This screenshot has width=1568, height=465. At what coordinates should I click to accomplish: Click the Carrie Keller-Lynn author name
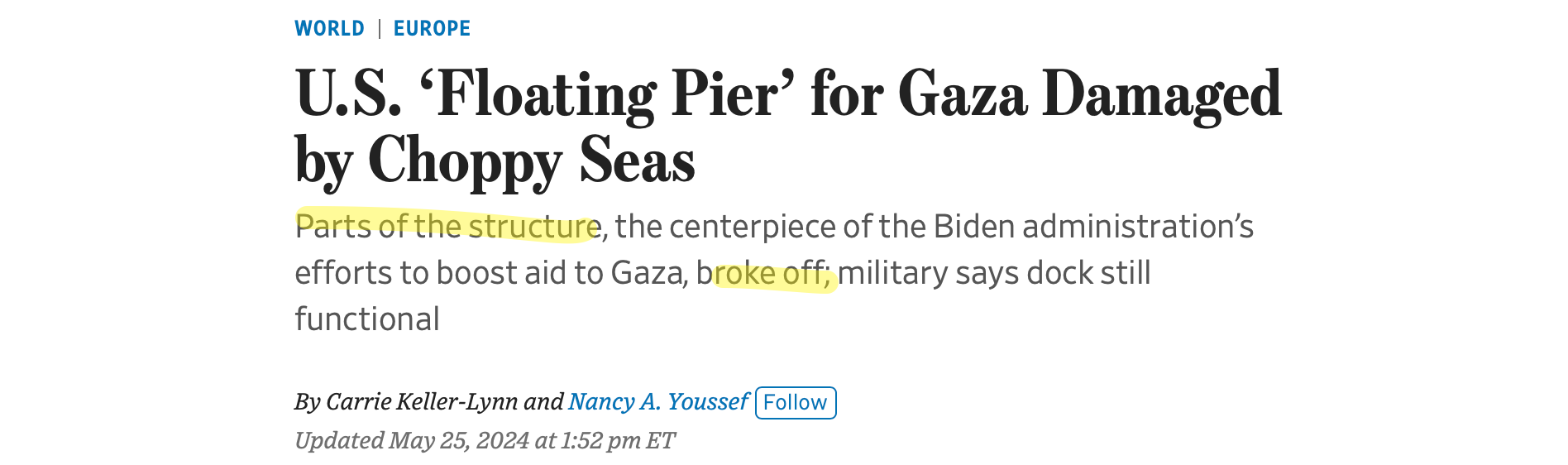422,402
